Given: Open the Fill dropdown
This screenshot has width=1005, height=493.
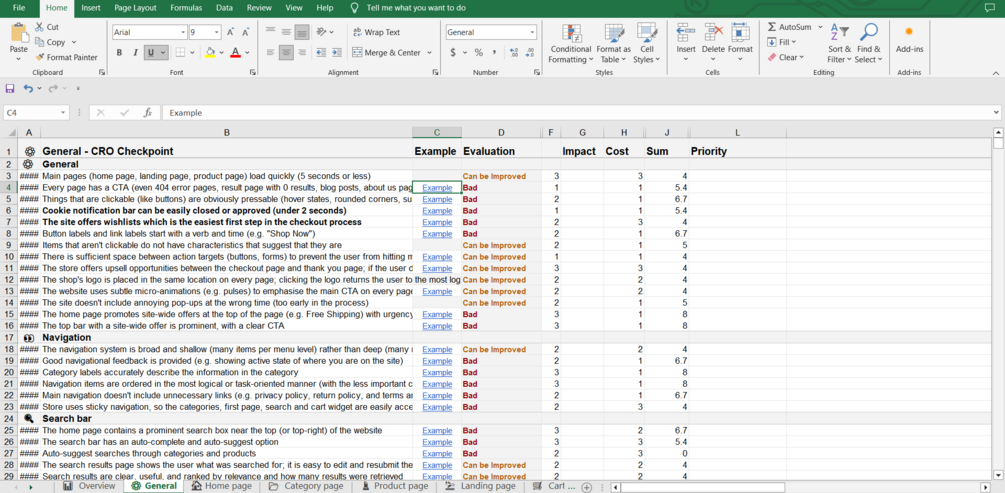Looking at the screenshot, I should coord(781,42).
